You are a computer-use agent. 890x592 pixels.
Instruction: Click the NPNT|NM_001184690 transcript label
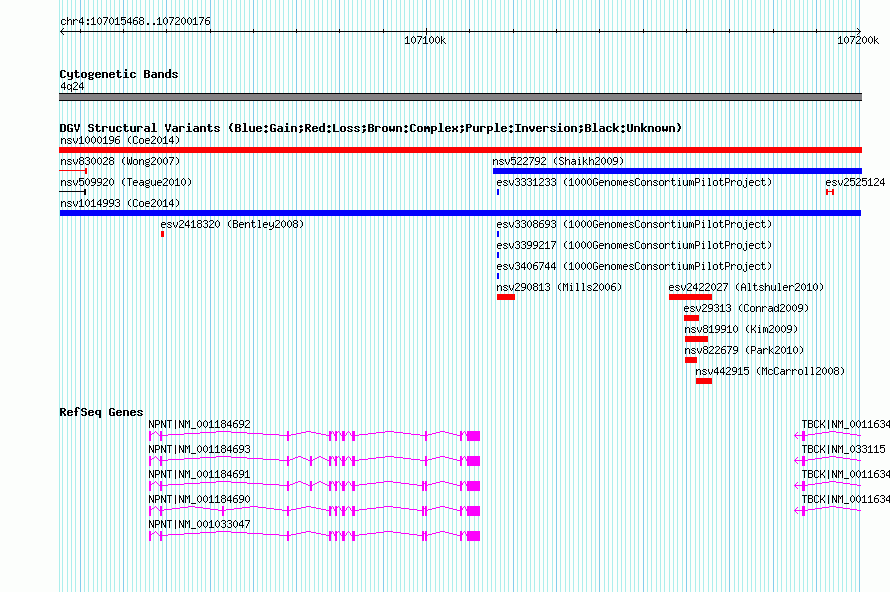pos(199,499)
